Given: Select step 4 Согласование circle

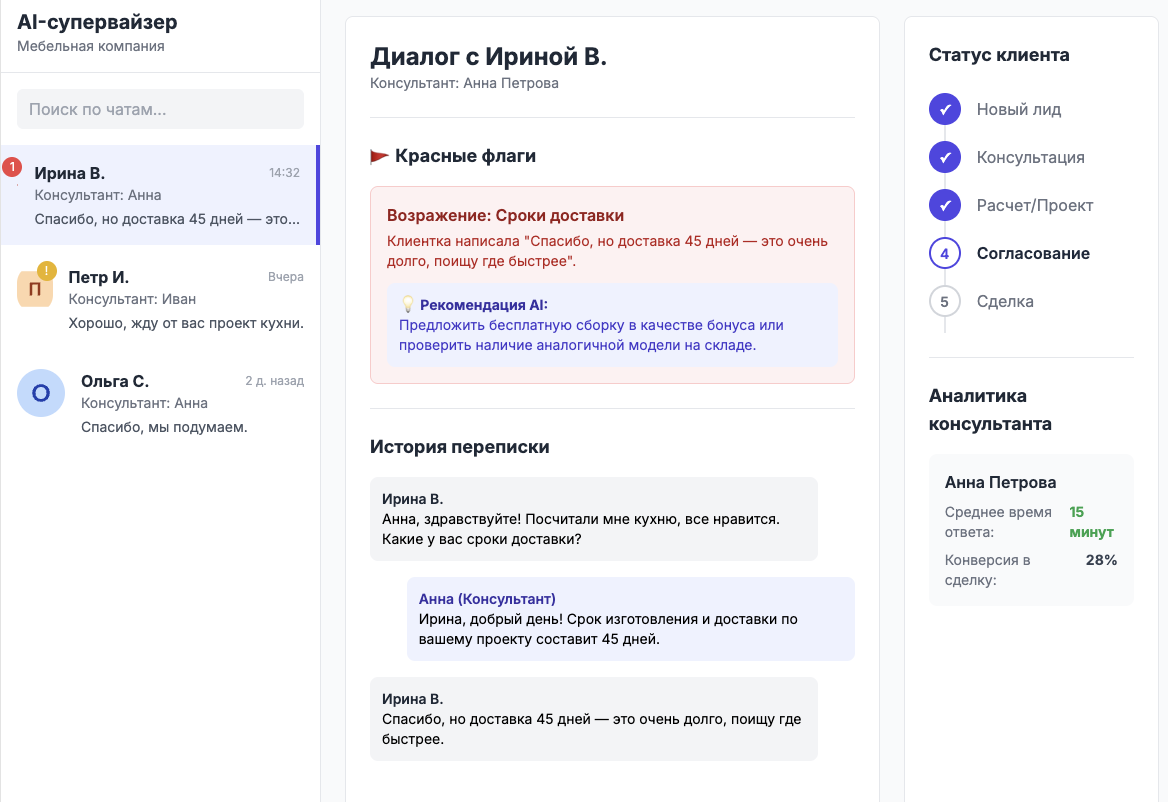Looking at the screenshot, I should [x=945, y=253].
